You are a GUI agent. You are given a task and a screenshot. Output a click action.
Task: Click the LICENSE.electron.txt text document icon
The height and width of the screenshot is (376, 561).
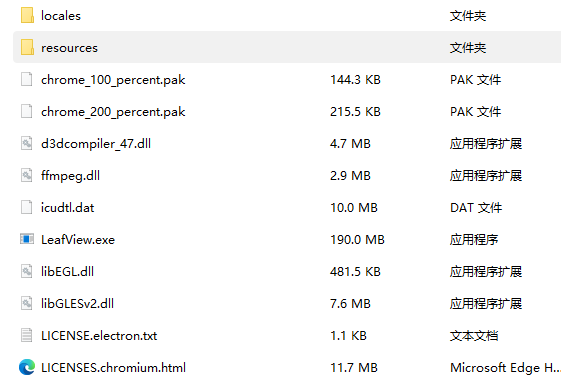(26, 335)
